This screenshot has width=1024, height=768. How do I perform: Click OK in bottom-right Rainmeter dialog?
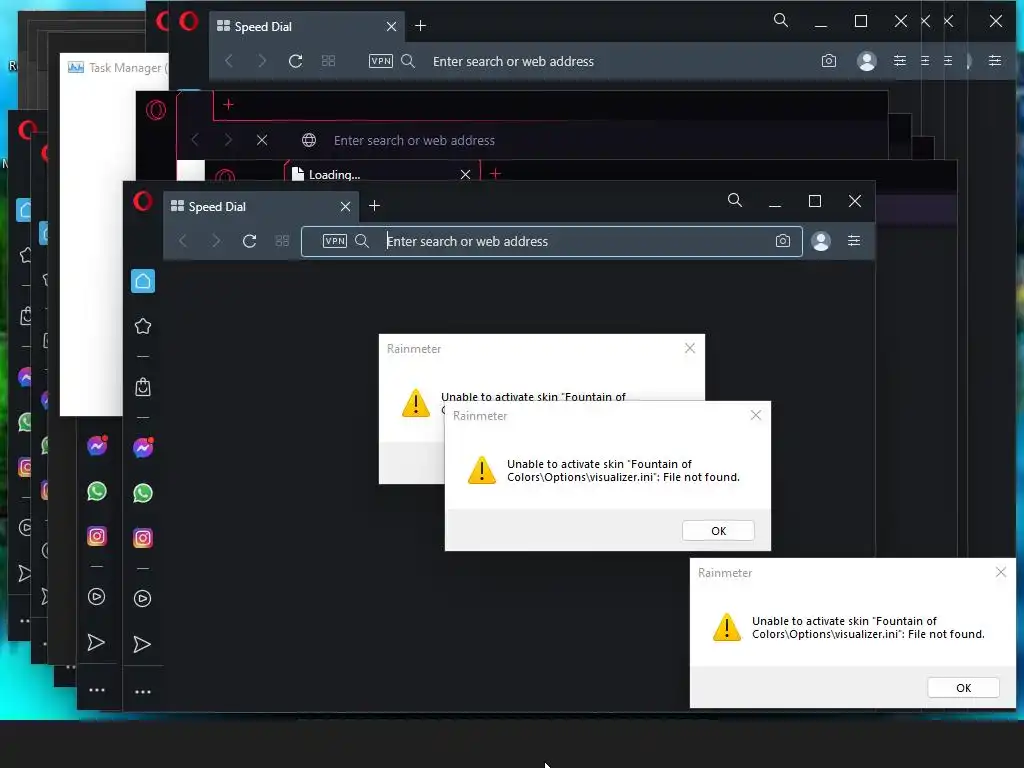tap(963, 688)
